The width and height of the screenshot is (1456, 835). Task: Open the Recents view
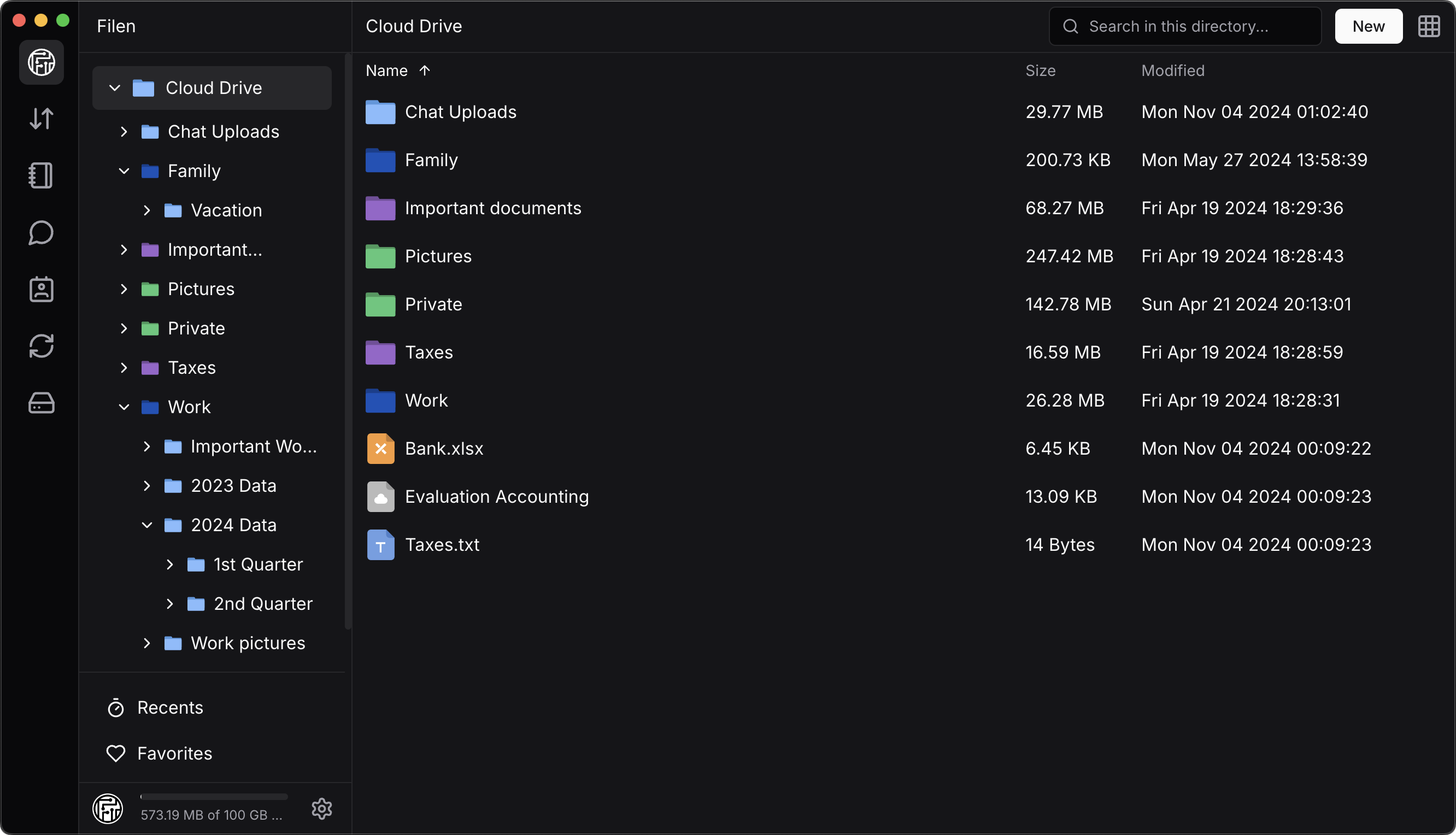[x=169, y=708]
